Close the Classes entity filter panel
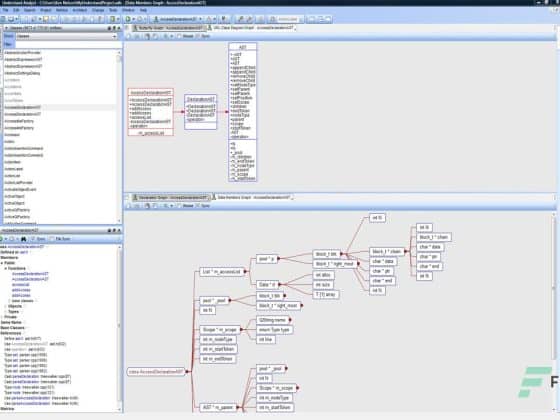 pos(119,28)
